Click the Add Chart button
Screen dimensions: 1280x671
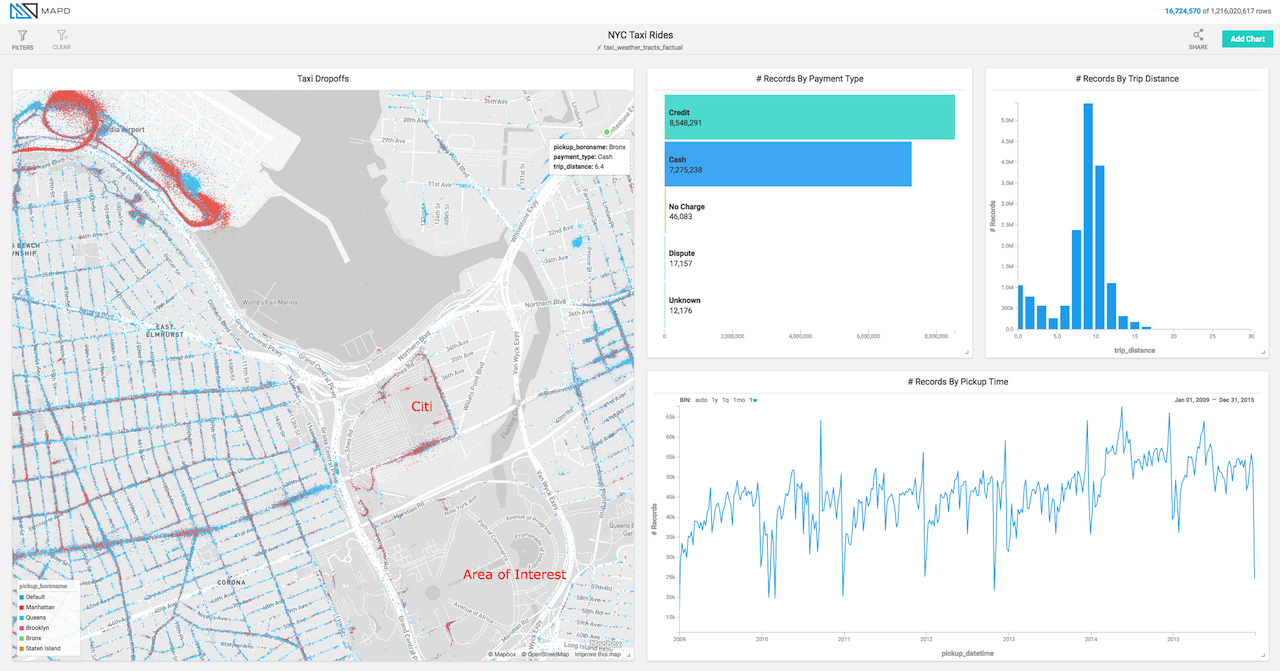[x=1247, y=39]
